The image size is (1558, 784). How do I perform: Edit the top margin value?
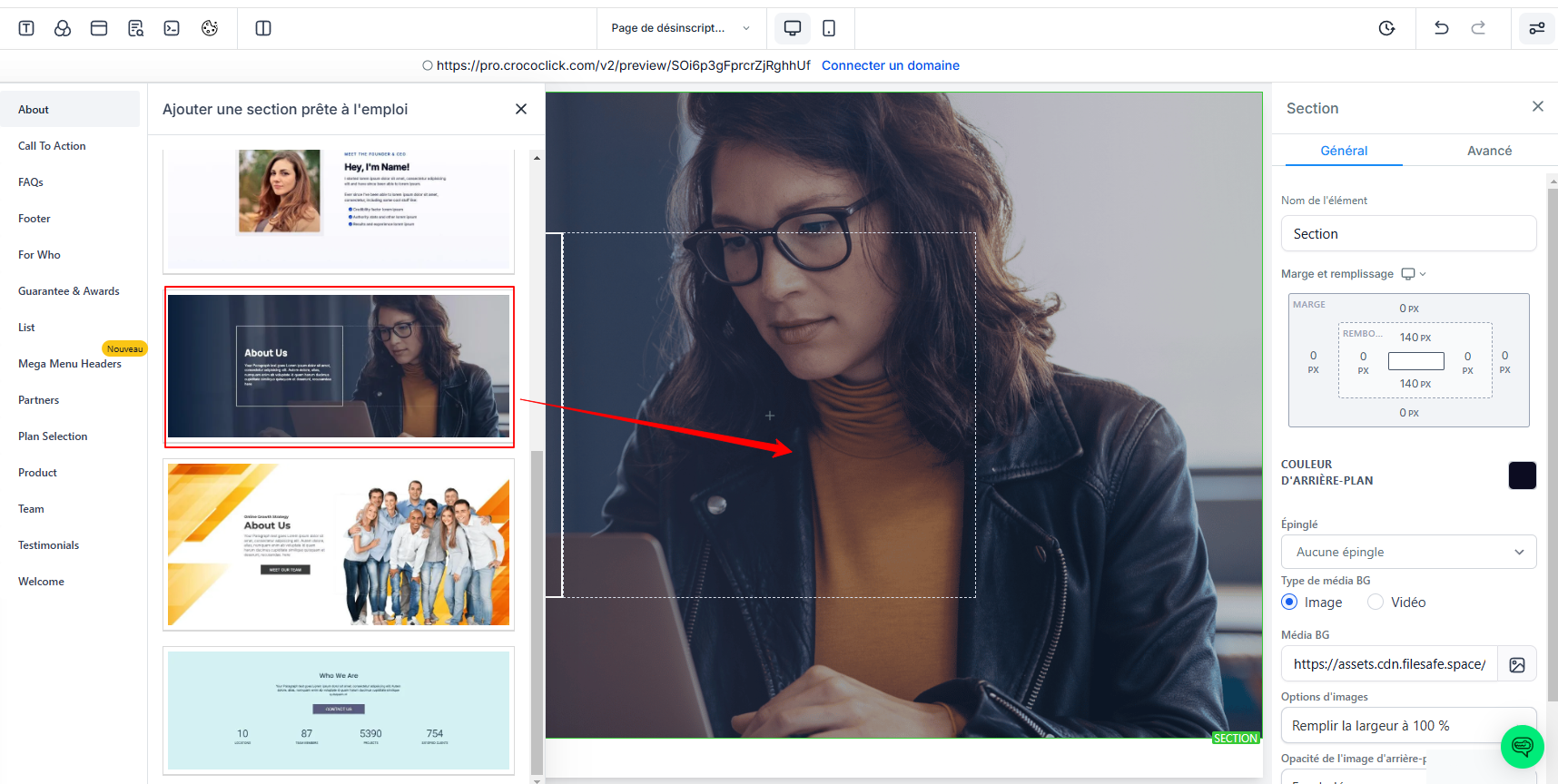[1409, 309]
